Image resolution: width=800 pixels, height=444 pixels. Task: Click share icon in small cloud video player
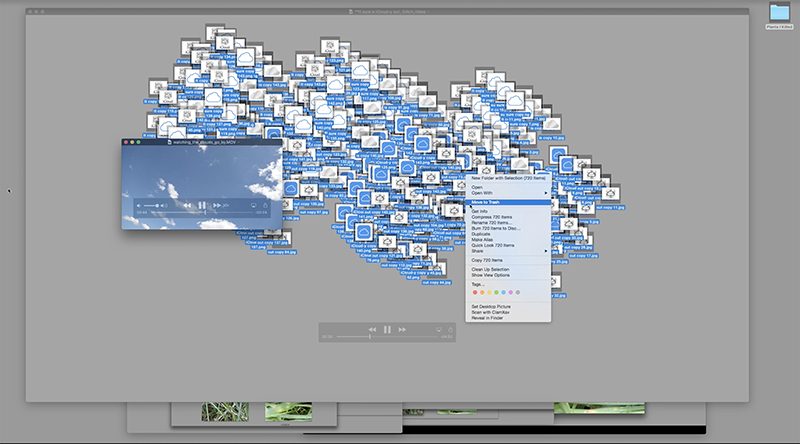click(x=266, y=204)
